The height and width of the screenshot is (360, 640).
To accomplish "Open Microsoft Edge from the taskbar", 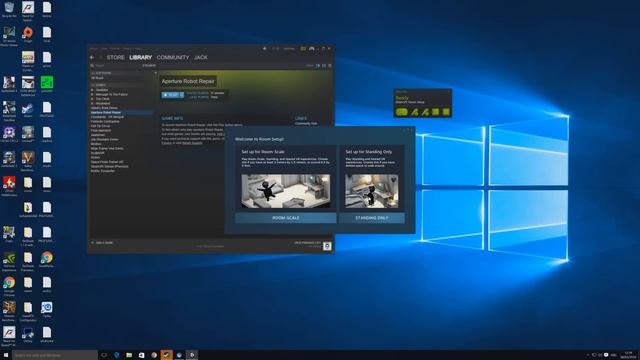I will pyautogui.click(x=117, y=355).
